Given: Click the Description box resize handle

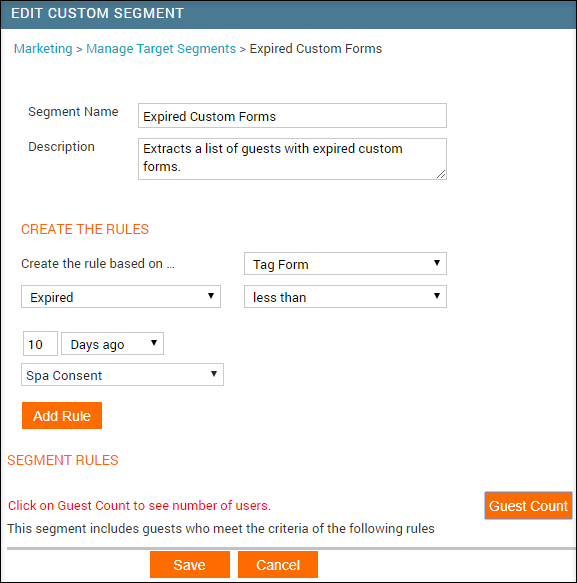Looking at the screenshot, I should pos(441,174).
